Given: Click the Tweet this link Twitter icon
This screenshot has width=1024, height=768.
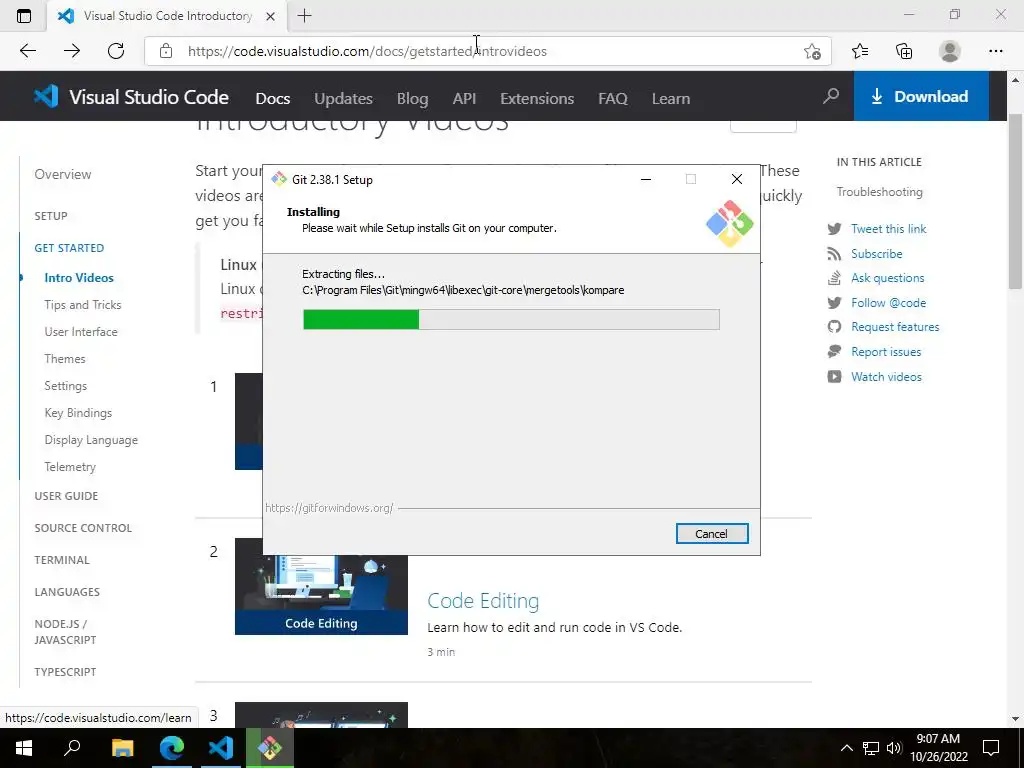Looking at the screenshot, I should point(834,229).
